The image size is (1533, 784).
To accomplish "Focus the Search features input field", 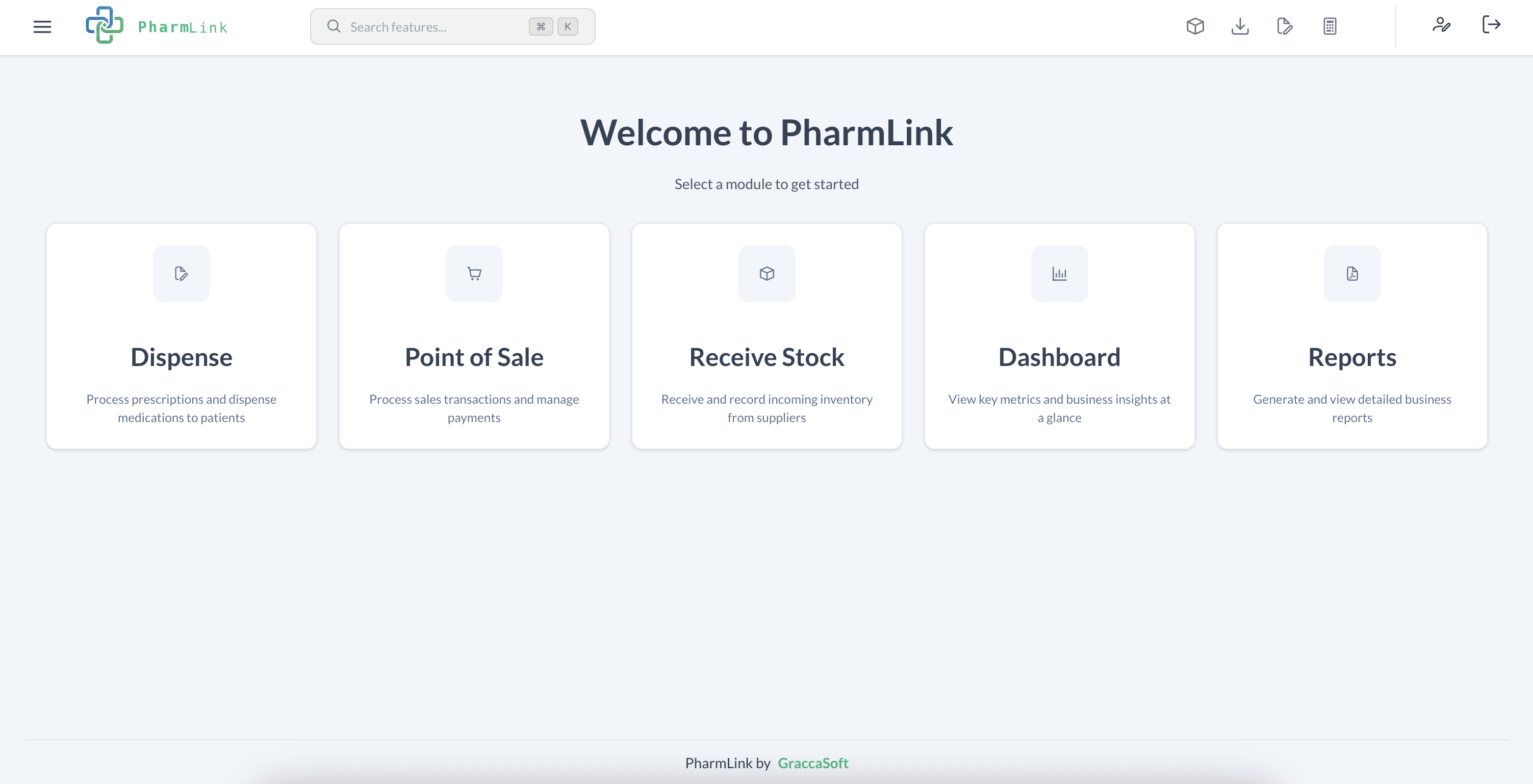I will (435, 27).
